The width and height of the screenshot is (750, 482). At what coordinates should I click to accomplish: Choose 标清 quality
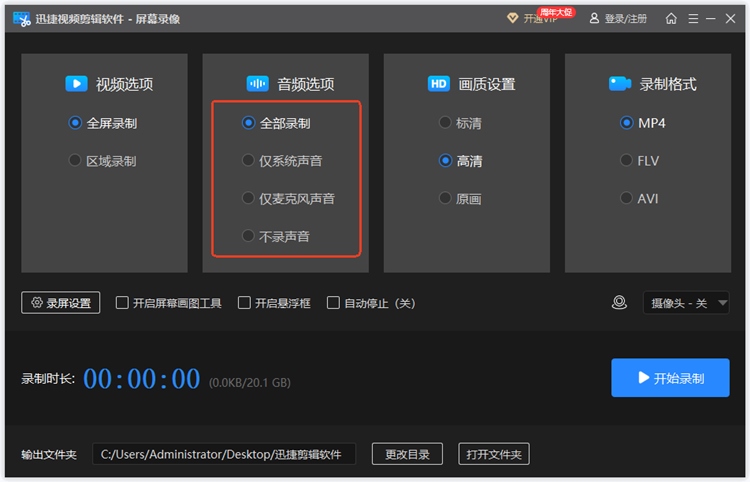coord(460,123)
